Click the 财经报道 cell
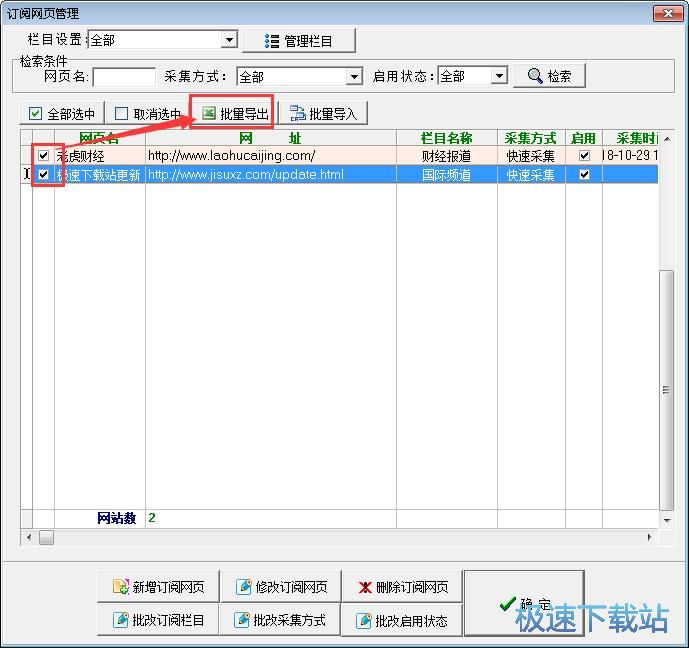 click(x=447, y=156)
